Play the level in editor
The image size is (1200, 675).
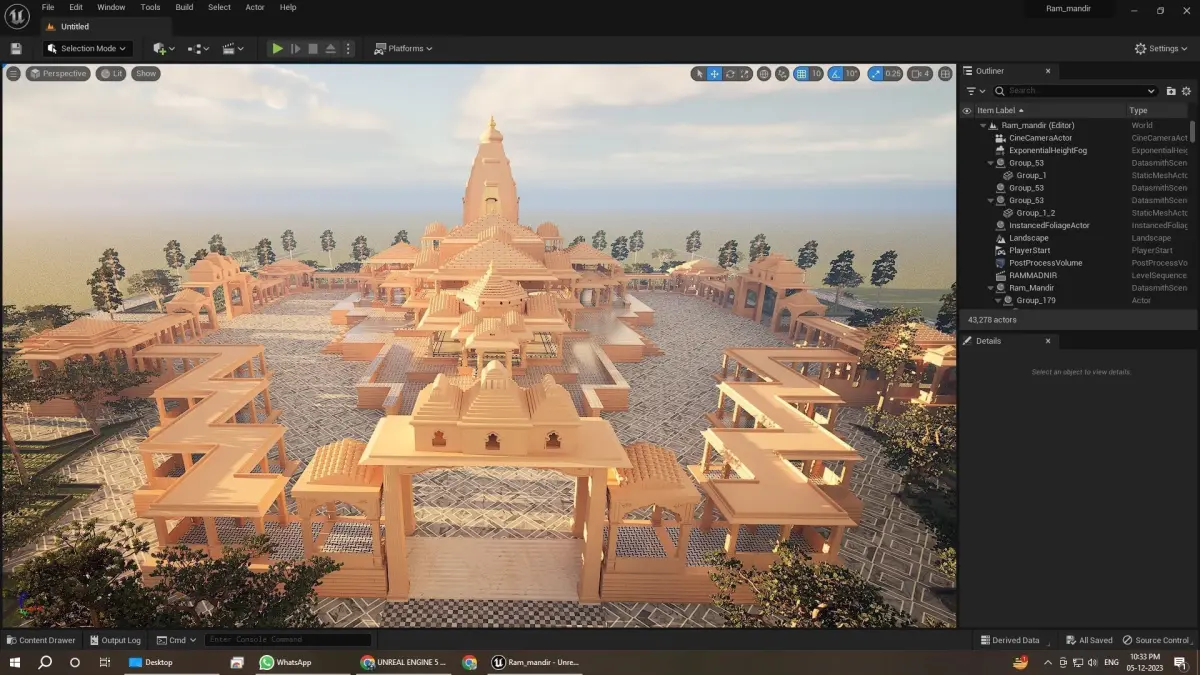277,48
